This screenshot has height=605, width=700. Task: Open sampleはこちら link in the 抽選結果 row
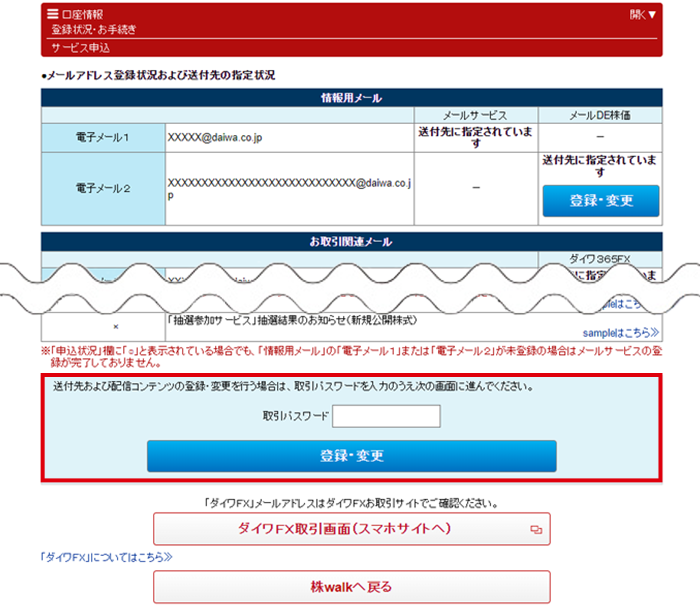click(621, 333)
